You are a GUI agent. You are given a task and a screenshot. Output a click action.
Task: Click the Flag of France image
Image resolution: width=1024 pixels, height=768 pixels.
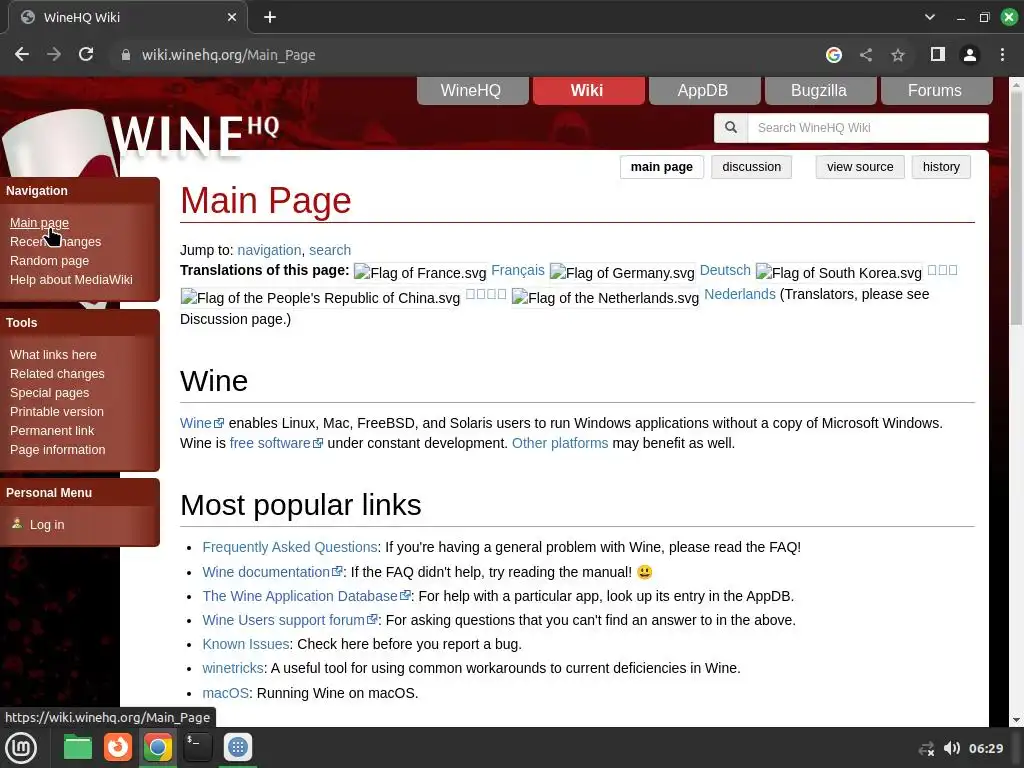tap(420, 272)
